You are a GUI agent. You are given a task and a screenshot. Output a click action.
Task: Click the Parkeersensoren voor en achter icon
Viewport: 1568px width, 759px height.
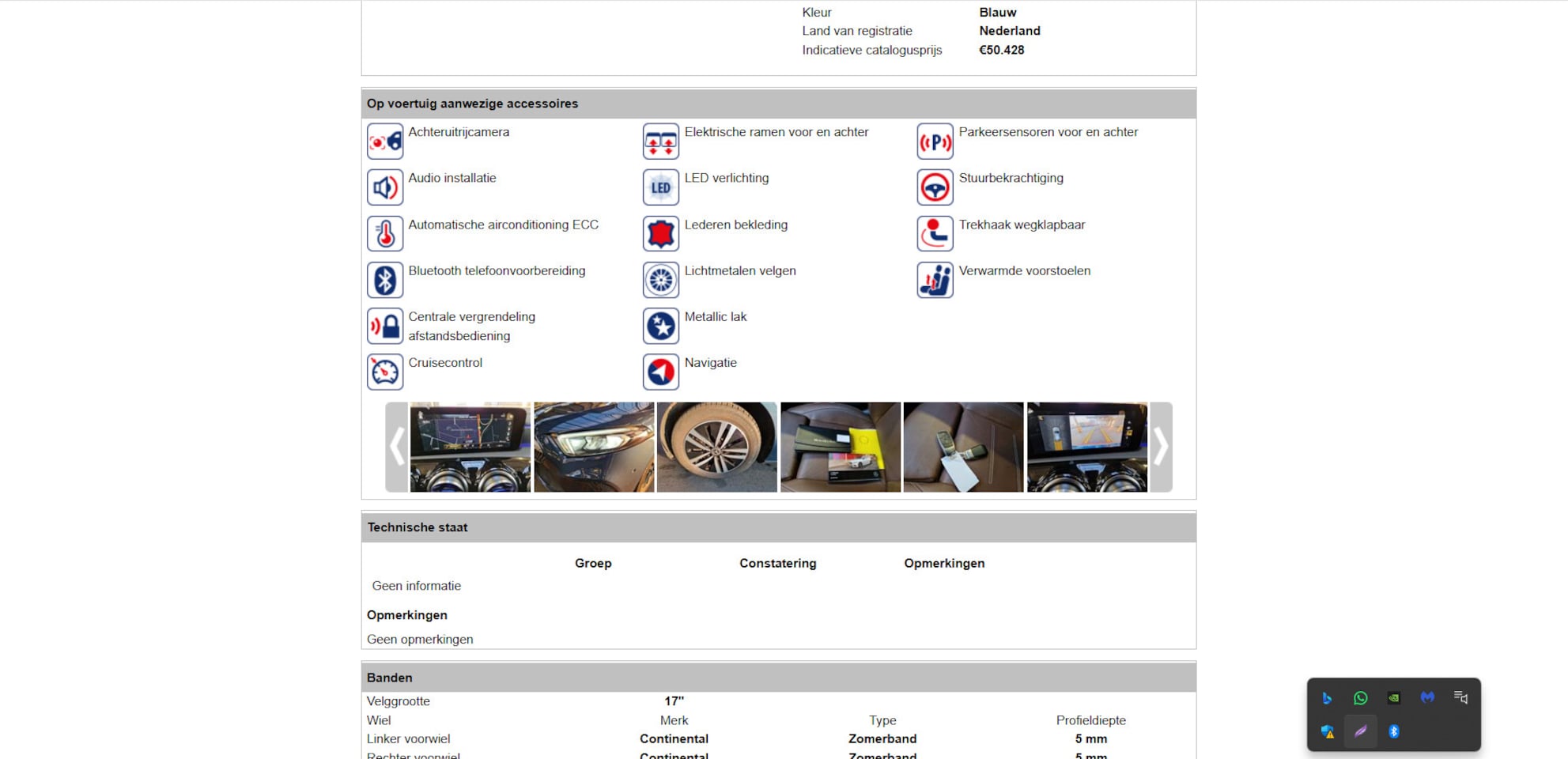coord(935,142)
